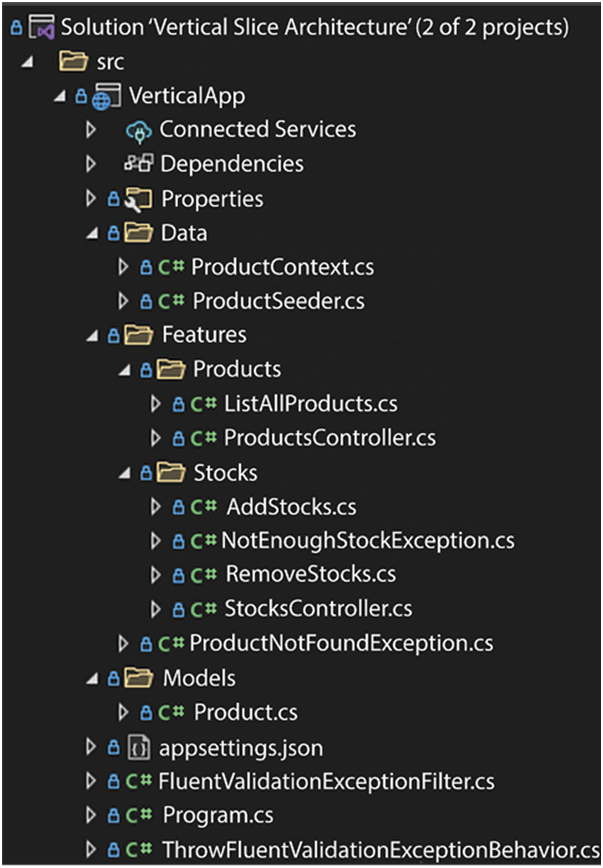Select ProductNotFoundException.cs file
This screenshot has height=868, width=603.
(341, 643)
